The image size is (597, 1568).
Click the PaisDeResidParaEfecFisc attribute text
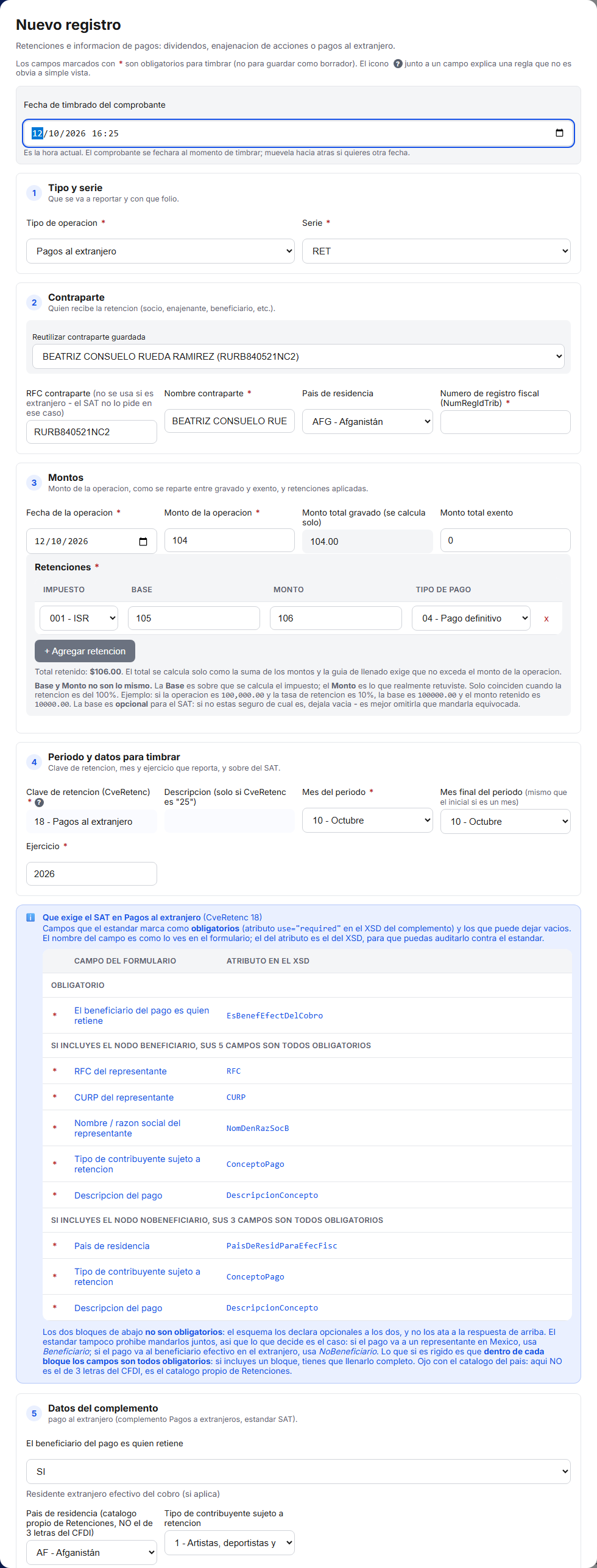[x=282, y=1245]
